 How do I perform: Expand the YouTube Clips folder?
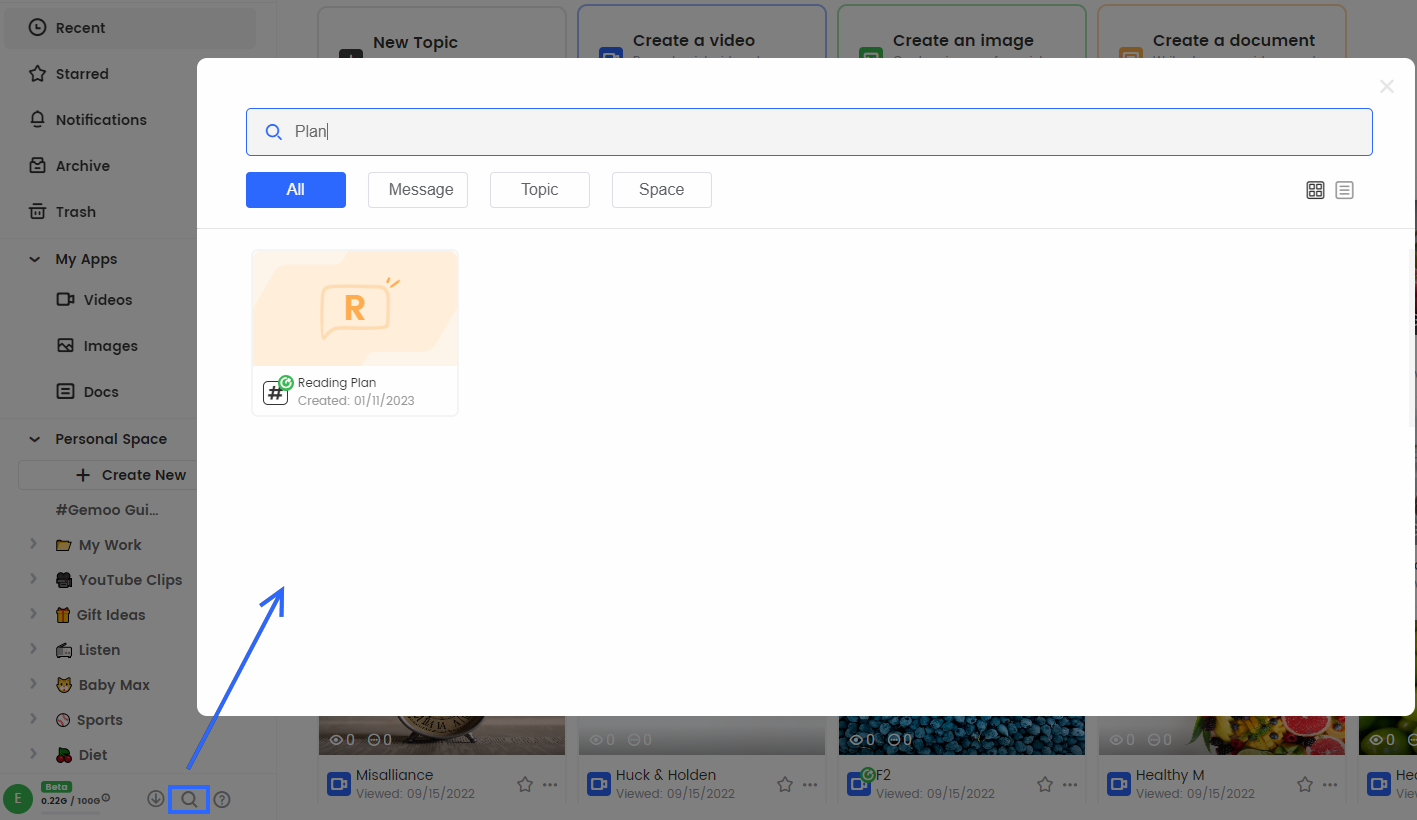point(34,579)
